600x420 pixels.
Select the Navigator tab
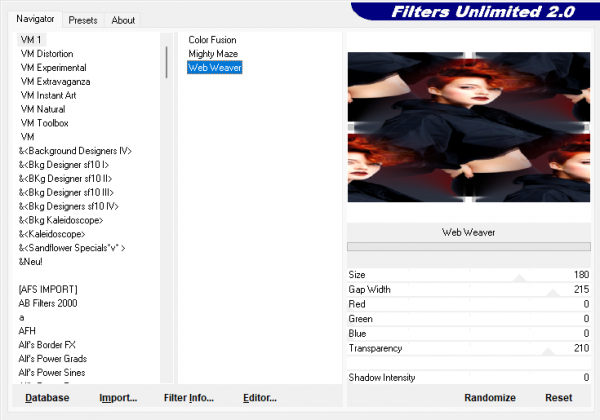(35, 19)
